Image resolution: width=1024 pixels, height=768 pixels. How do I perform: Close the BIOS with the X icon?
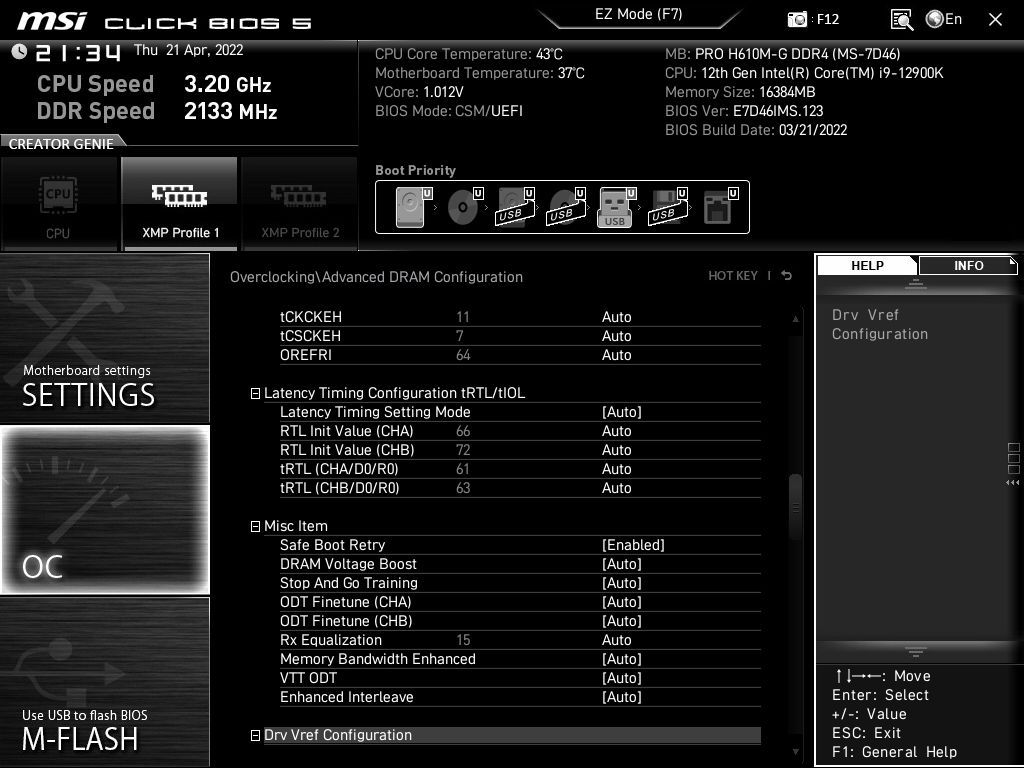click(995, 20)
